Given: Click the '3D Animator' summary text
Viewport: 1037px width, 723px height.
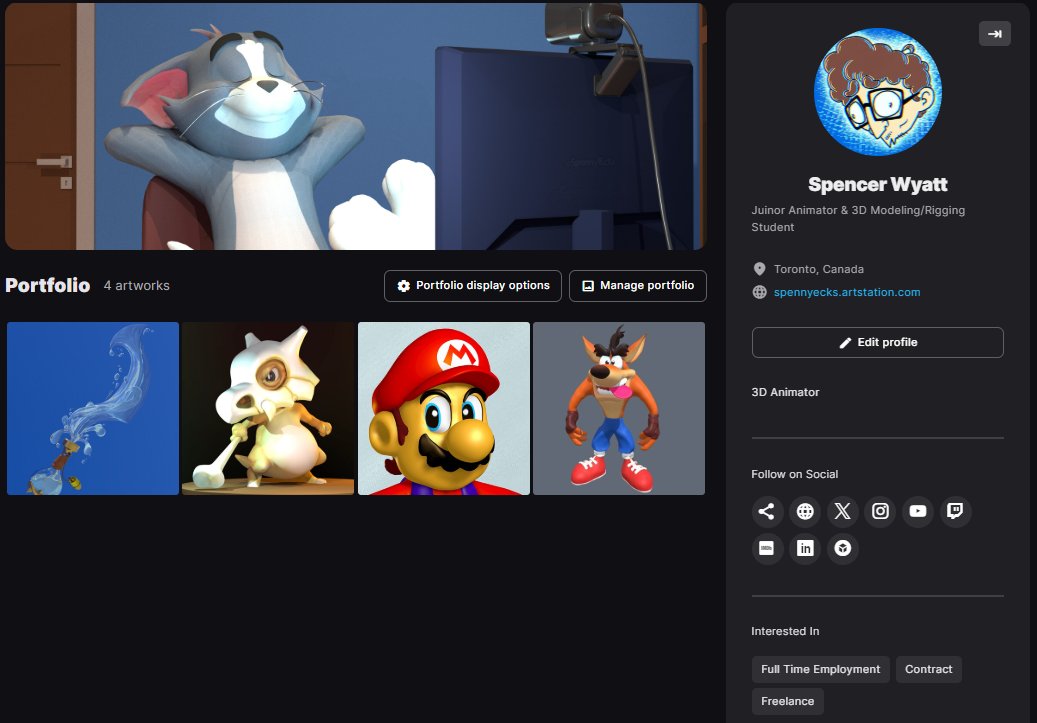Looking at the screenshot, I should point(785,392).
